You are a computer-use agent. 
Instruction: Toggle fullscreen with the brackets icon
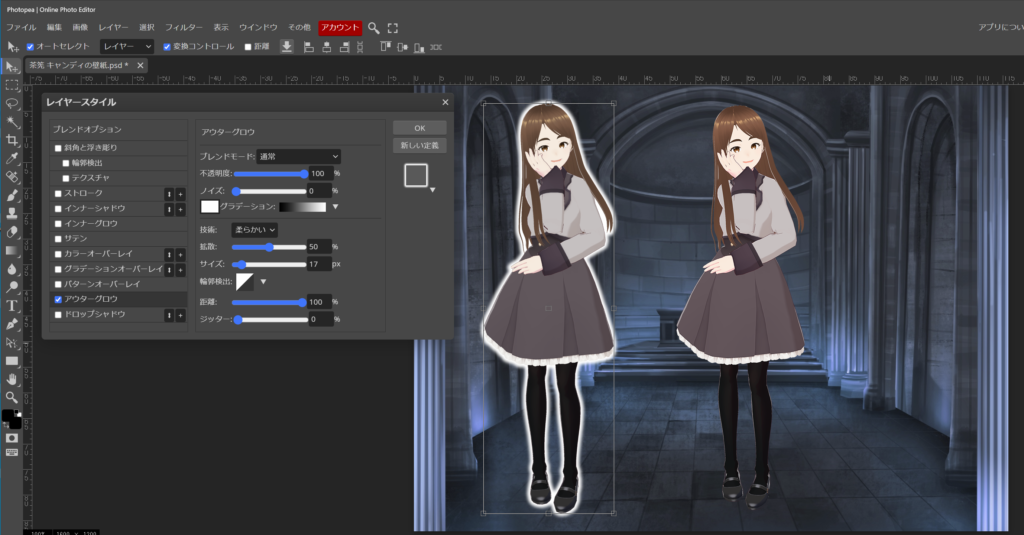tap(393, 28)
